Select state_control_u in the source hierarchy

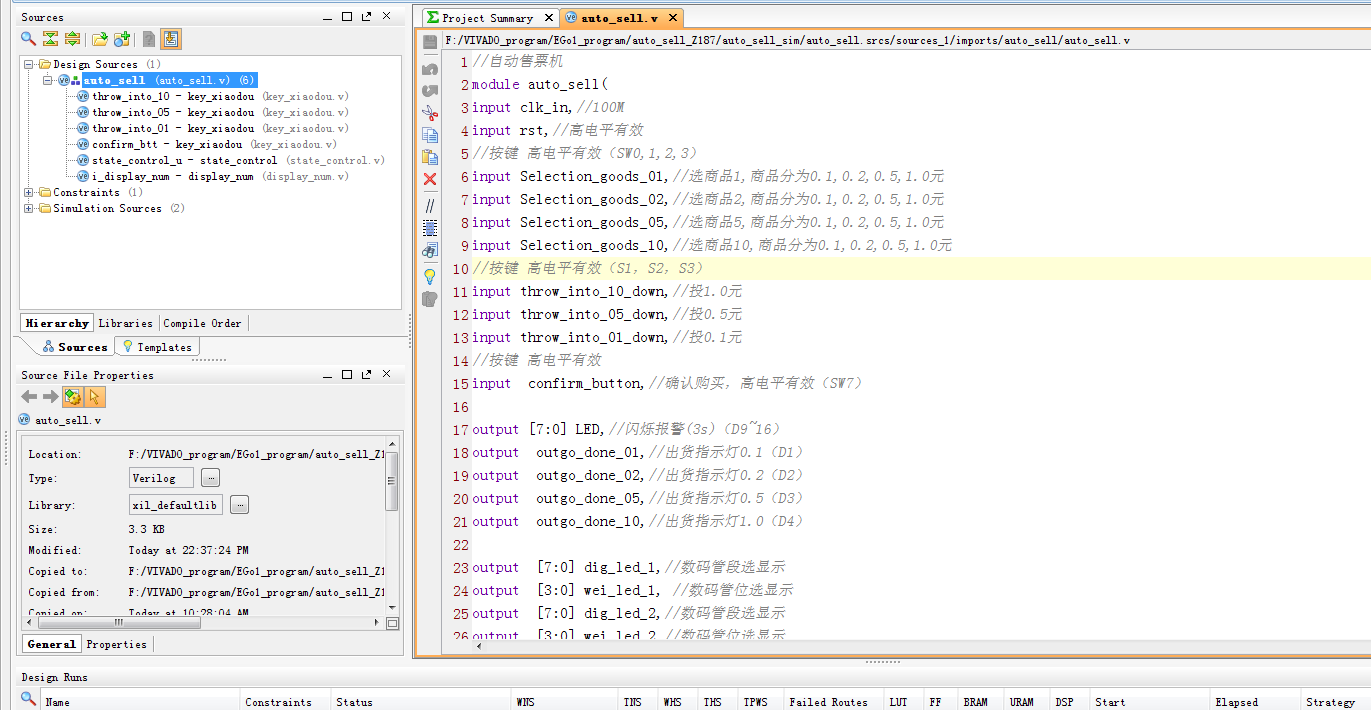point(137,160)
